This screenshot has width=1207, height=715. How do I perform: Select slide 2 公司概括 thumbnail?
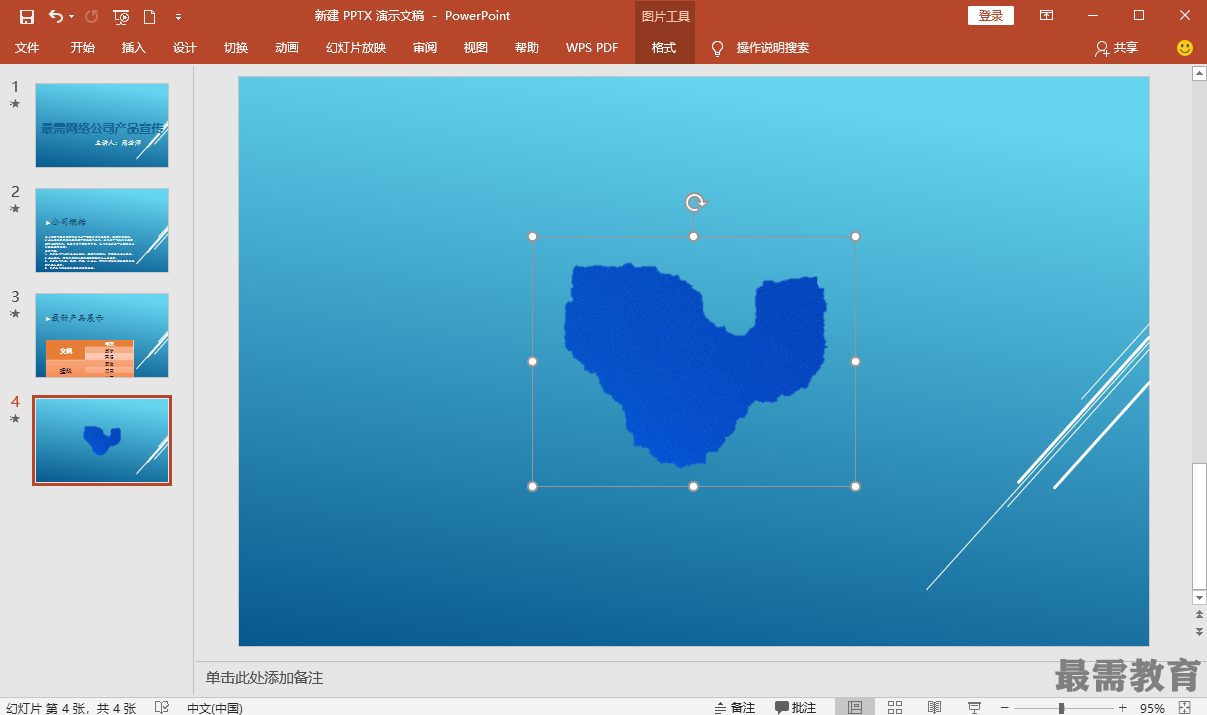(x=102, y=230)
